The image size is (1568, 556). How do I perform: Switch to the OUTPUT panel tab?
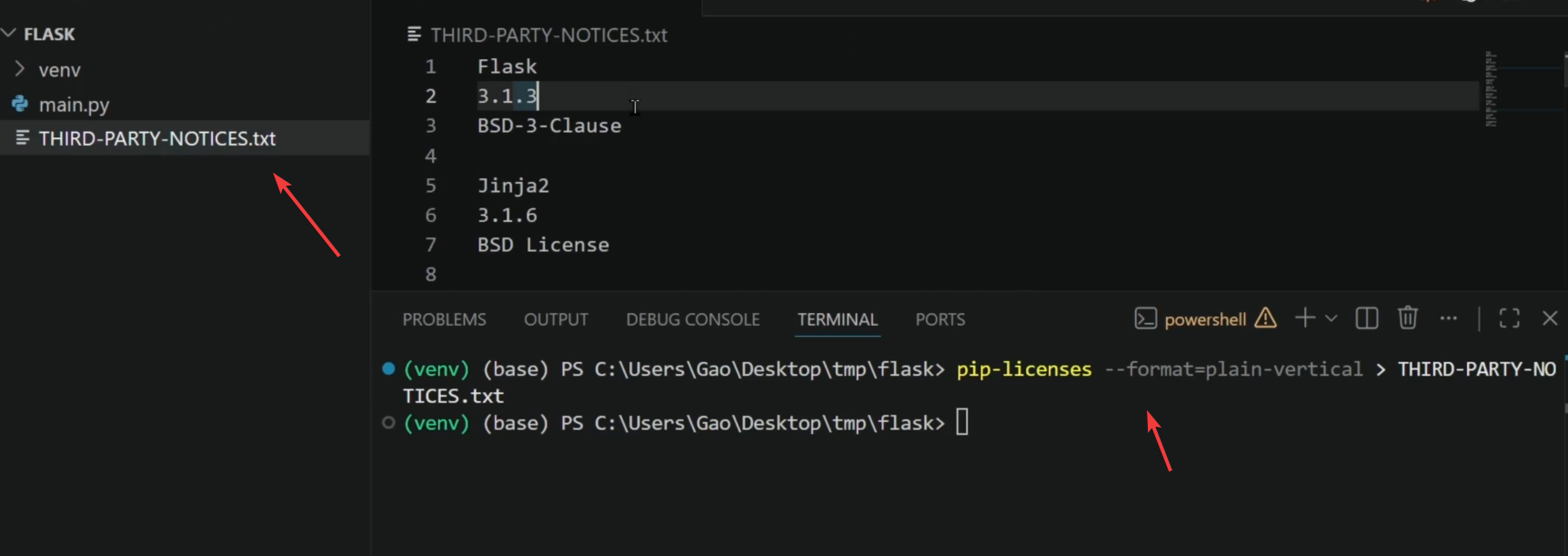pos(556,319)
